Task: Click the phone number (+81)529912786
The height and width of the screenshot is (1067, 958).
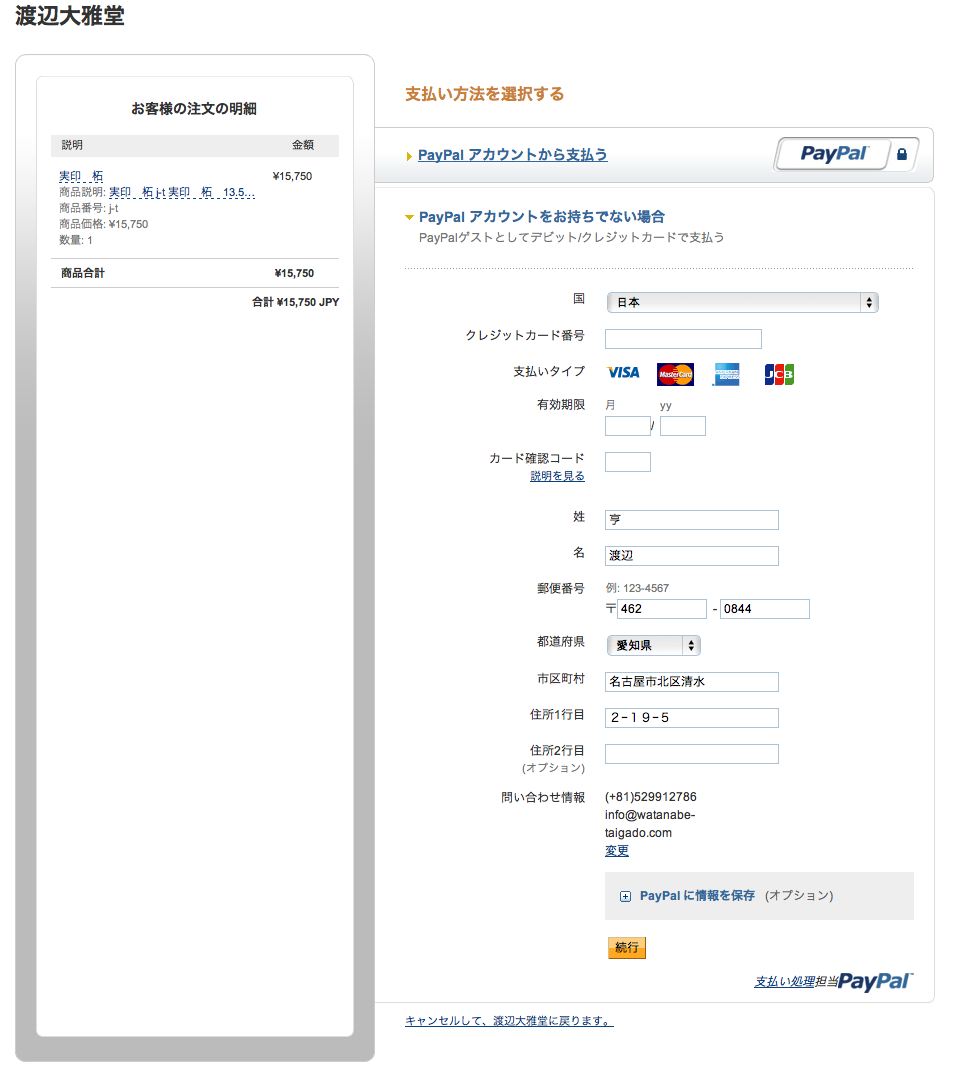Action: (x=650, y=797)
